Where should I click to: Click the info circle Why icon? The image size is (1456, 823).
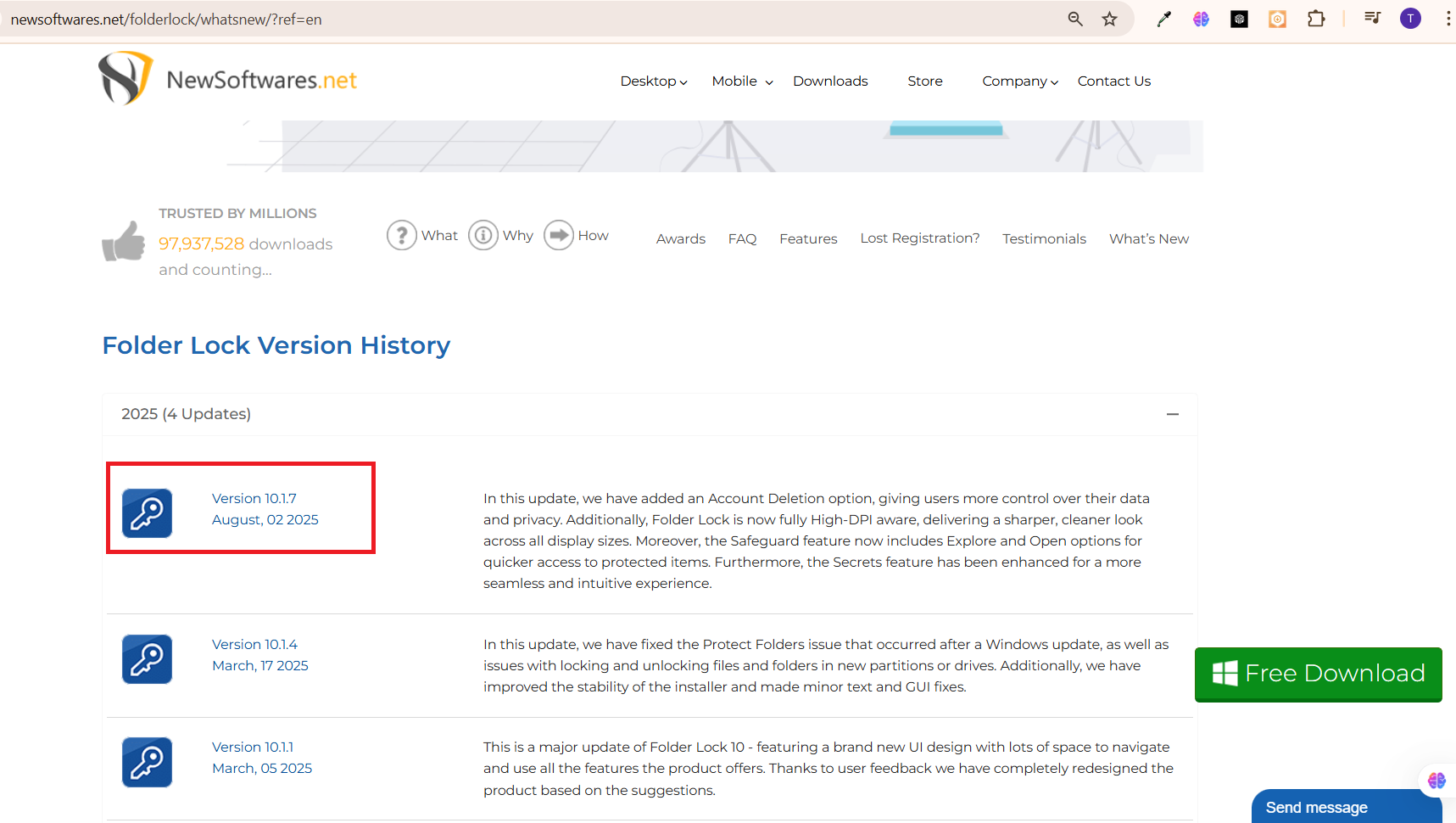coord(483,235)
